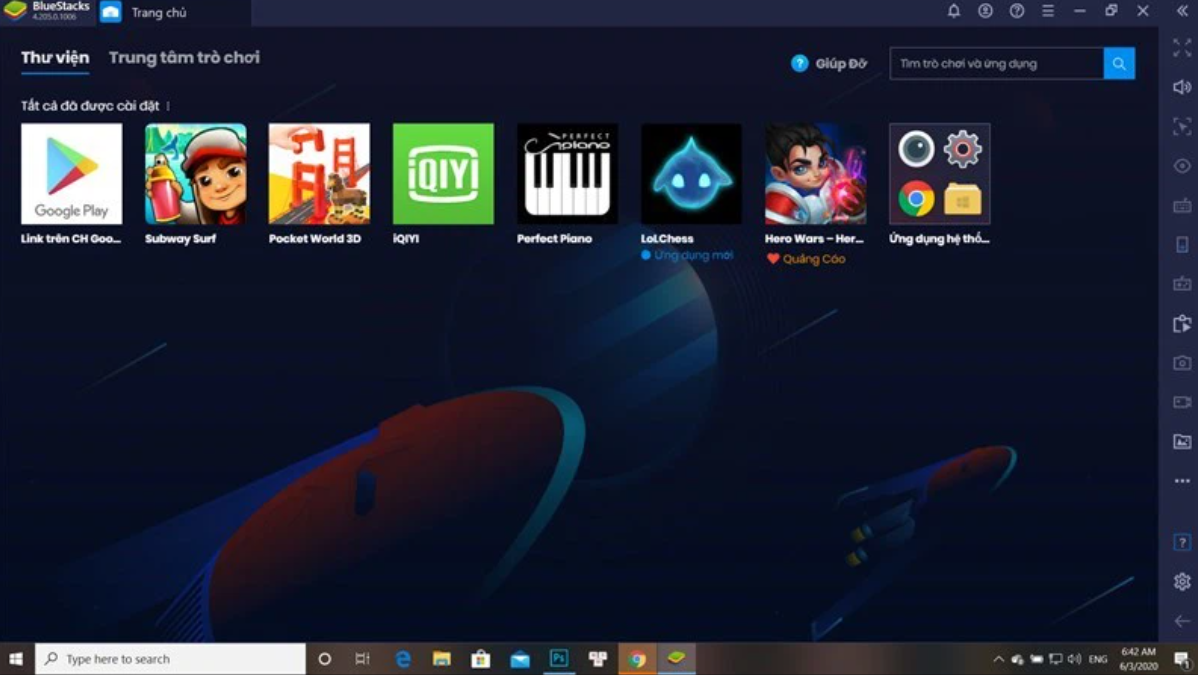Take a screenshot with the camera icon
The image size is (1198, 675).
[1182, 363]
